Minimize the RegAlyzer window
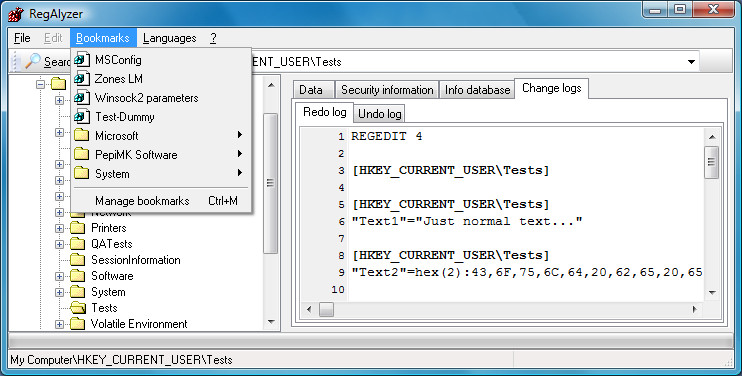The height and width of the screenshot is (376, 742). [655, 9]
